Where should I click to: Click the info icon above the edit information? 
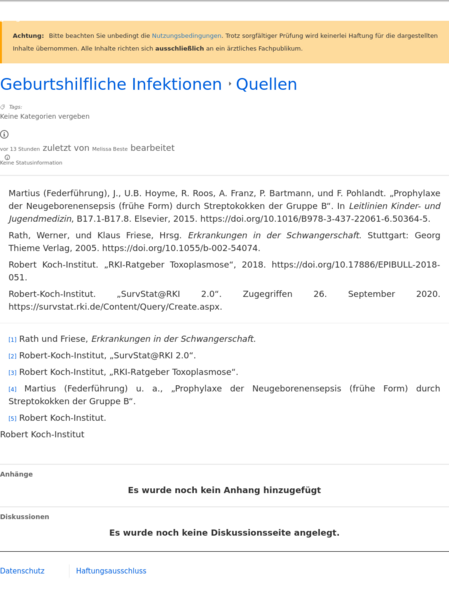coord(4,134)
